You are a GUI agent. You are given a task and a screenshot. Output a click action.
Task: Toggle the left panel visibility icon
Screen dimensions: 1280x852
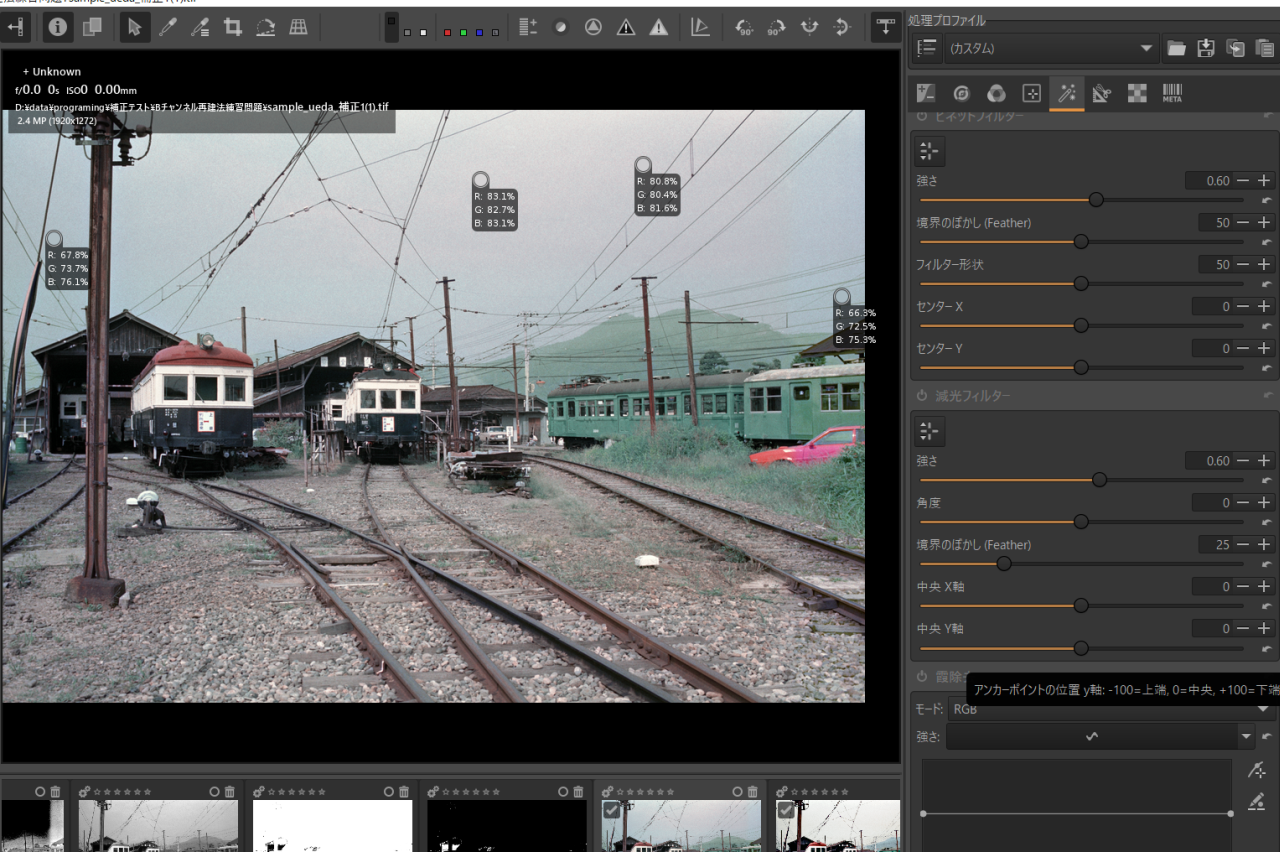[16, 28]
